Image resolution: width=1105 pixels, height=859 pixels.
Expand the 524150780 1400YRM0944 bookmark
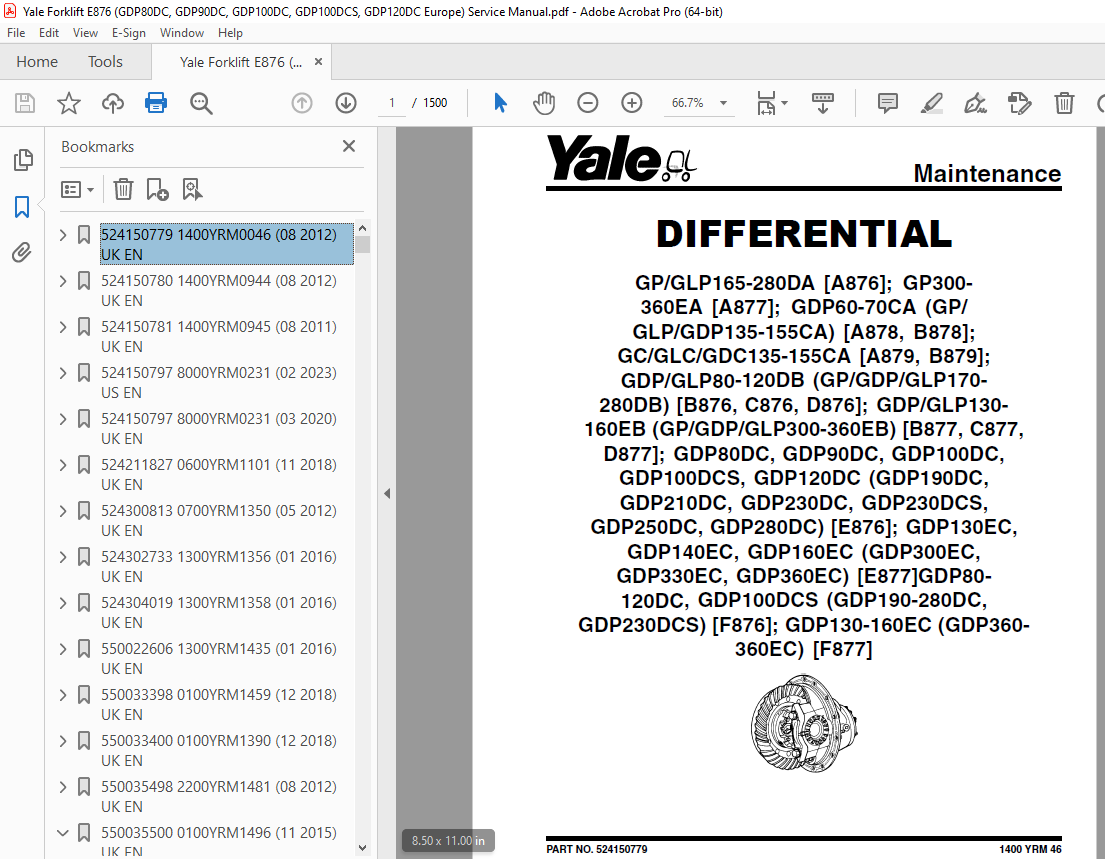coord(63,281)
